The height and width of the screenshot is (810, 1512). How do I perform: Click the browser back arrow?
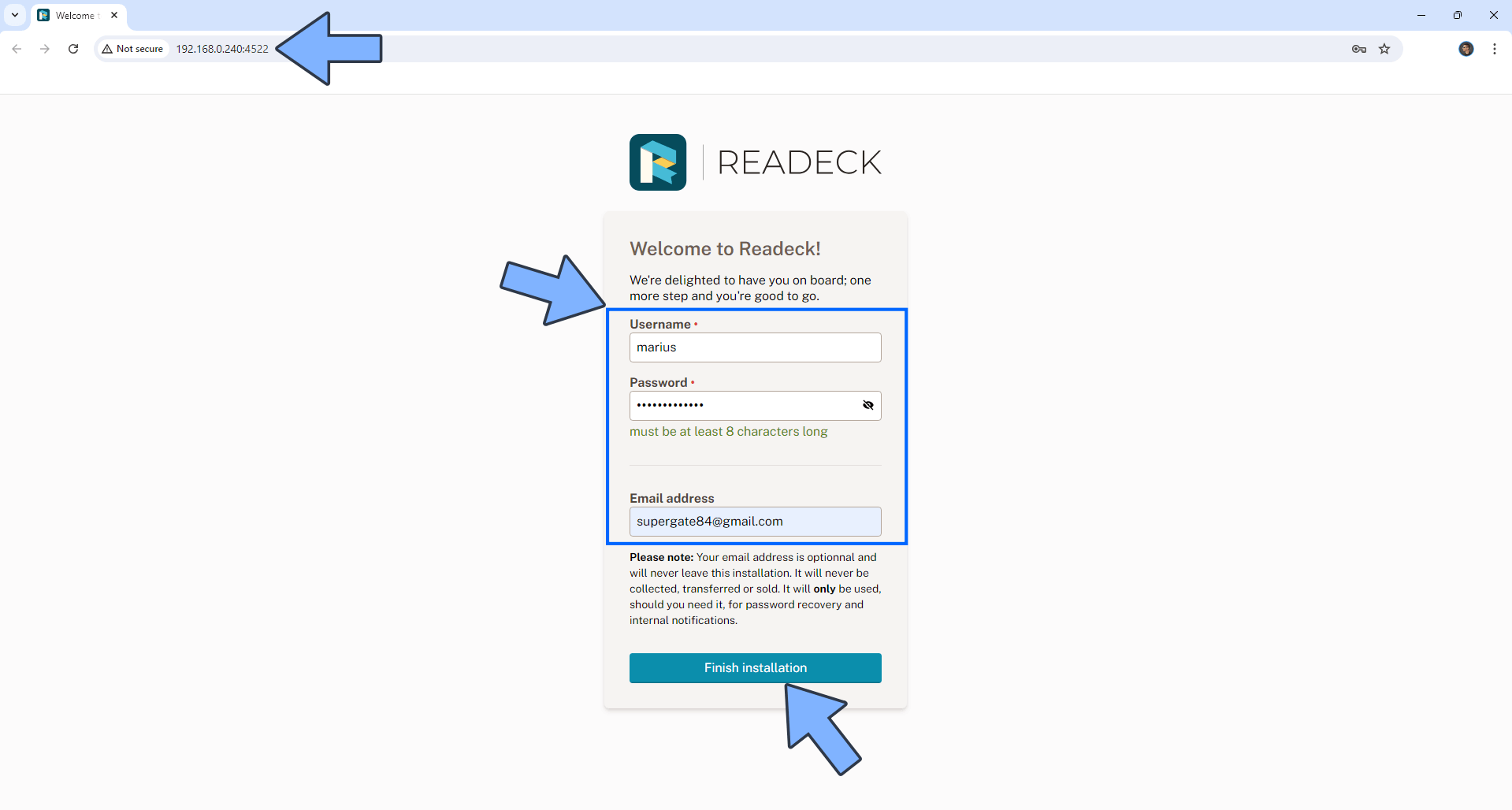(x=17, y=49)
